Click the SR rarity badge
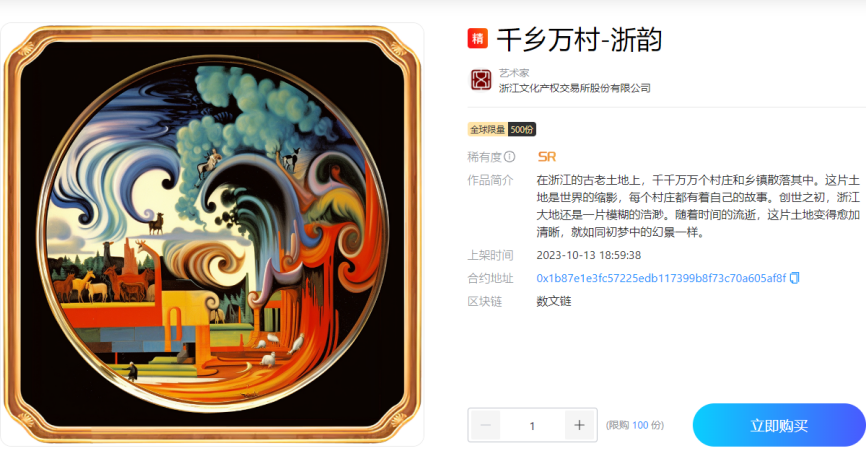 point(547,157)
